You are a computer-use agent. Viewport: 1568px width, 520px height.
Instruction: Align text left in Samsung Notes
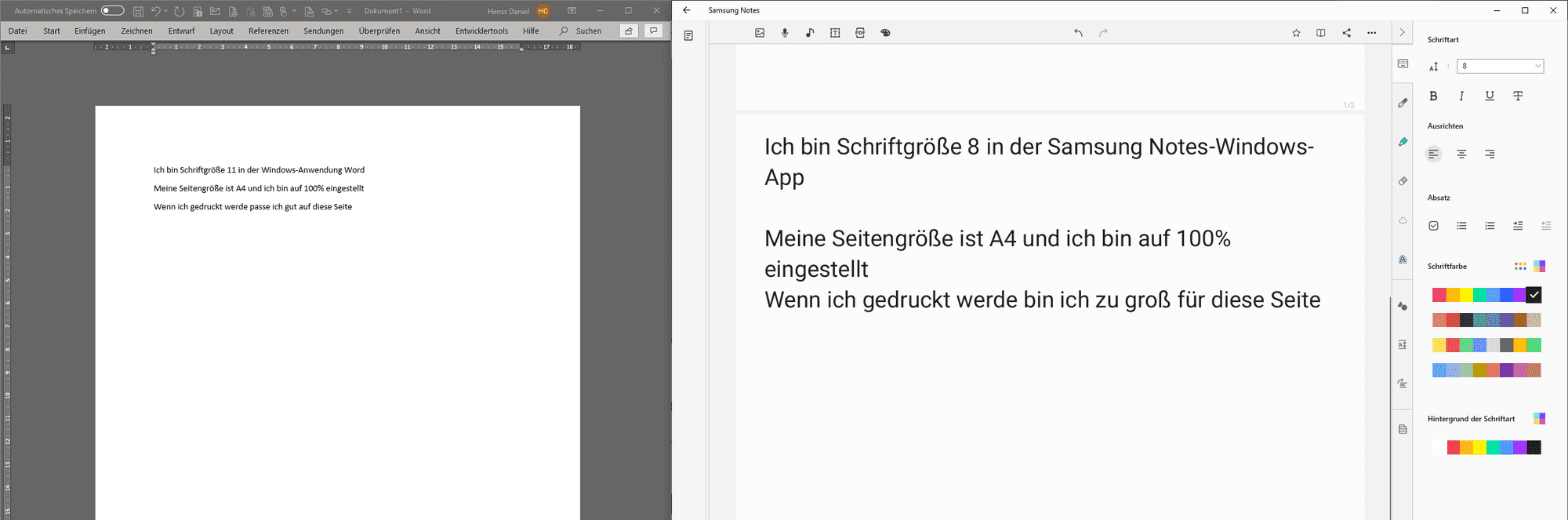coord(1433,154)
